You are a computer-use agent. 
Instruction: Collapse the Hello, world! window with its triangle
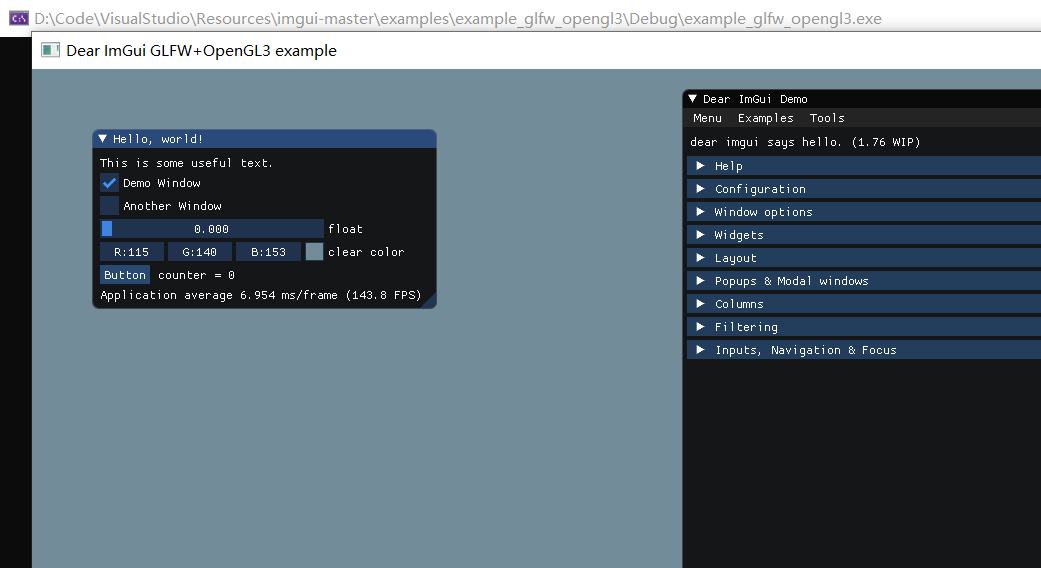pyautogui.click(x=102, y=139)
